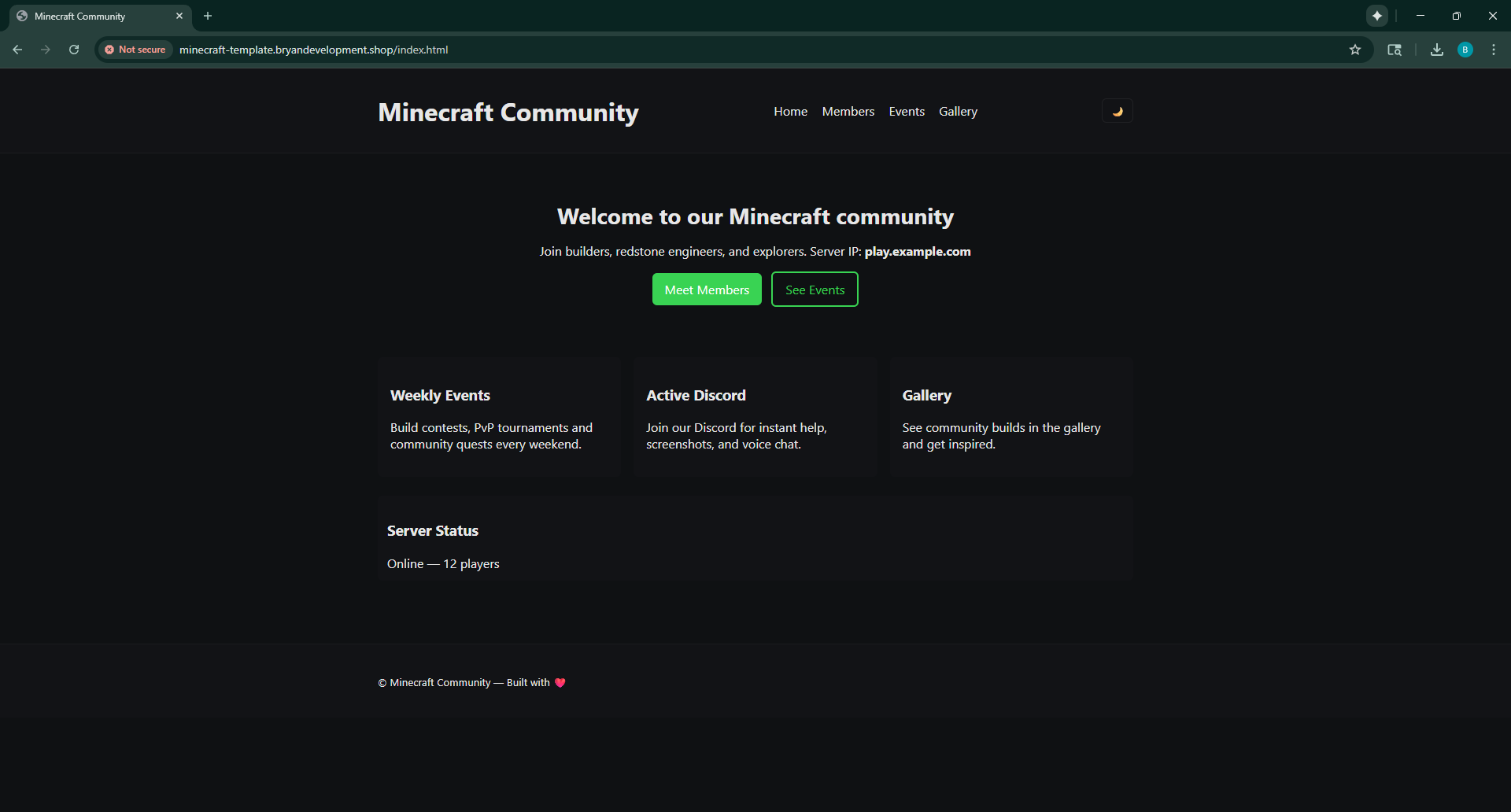Reload the current page

click(74, 50)
